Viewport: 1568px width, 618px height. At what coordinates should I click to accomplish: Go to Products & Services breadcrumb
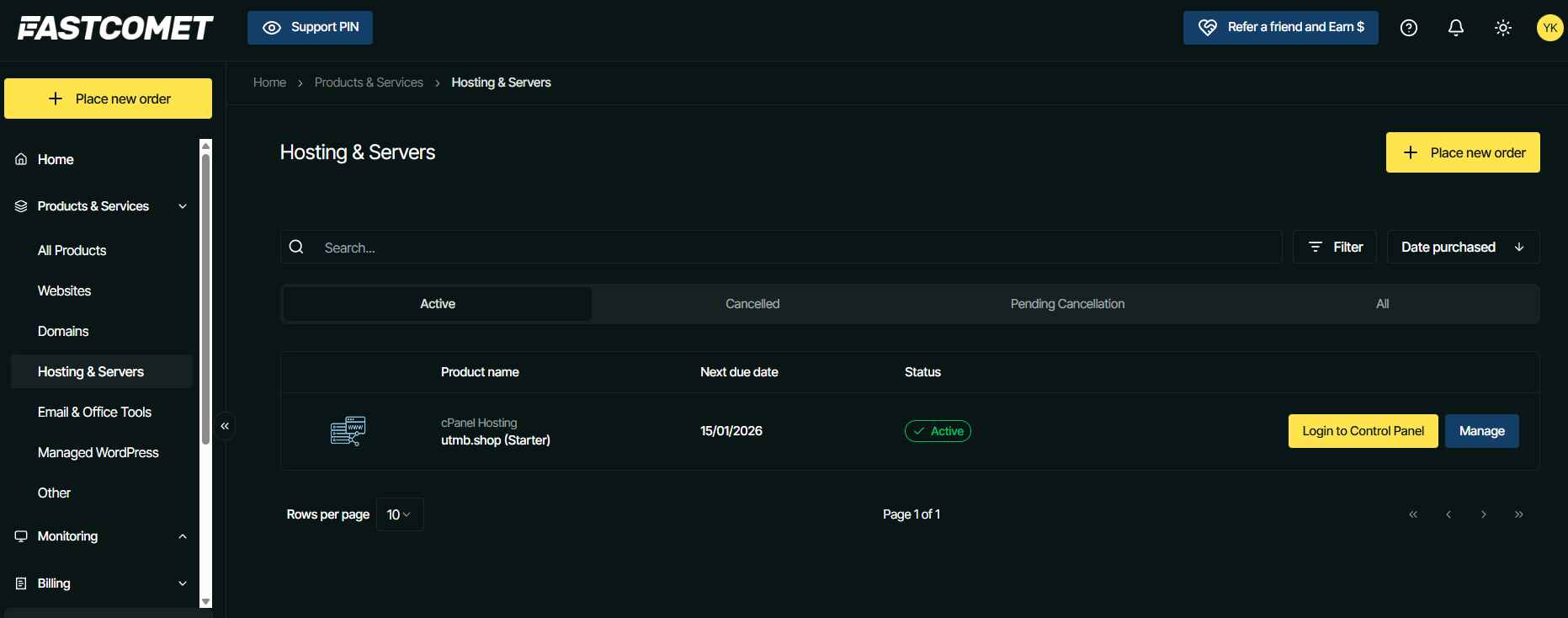(x=369, y=83)
